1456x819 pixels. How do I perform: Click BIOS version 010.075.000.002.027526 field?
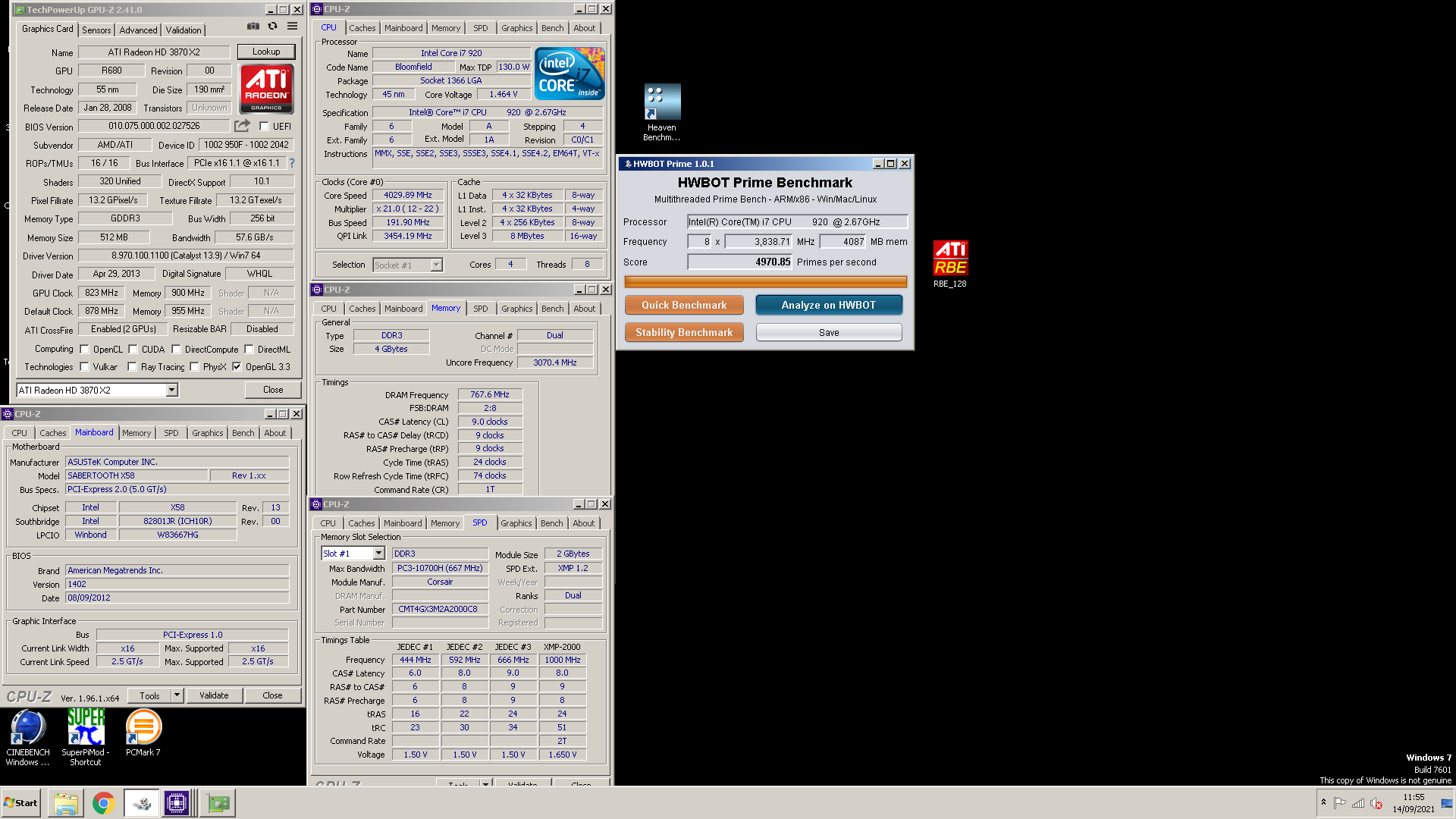[x=154, y=126]
